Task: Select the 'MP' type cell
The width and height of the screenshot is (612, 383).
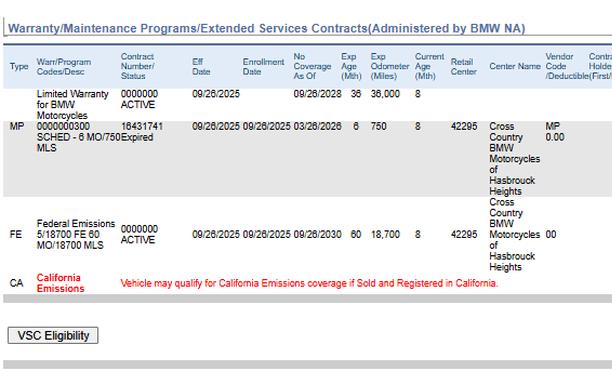Action: click(x=17, y=126)
